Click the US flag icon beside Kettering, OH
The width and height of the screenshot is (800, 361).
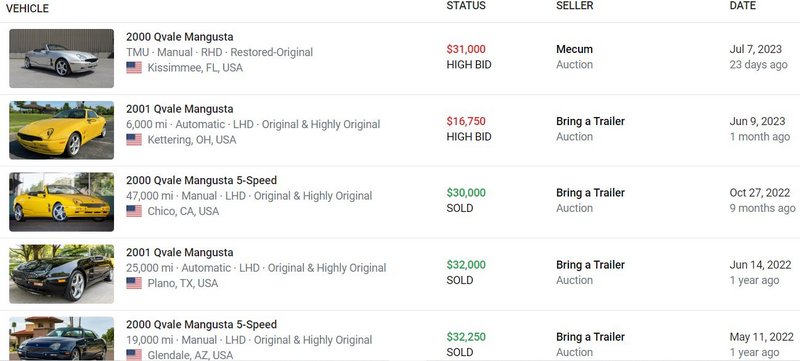pyautogui.click(x=134, y=139)
